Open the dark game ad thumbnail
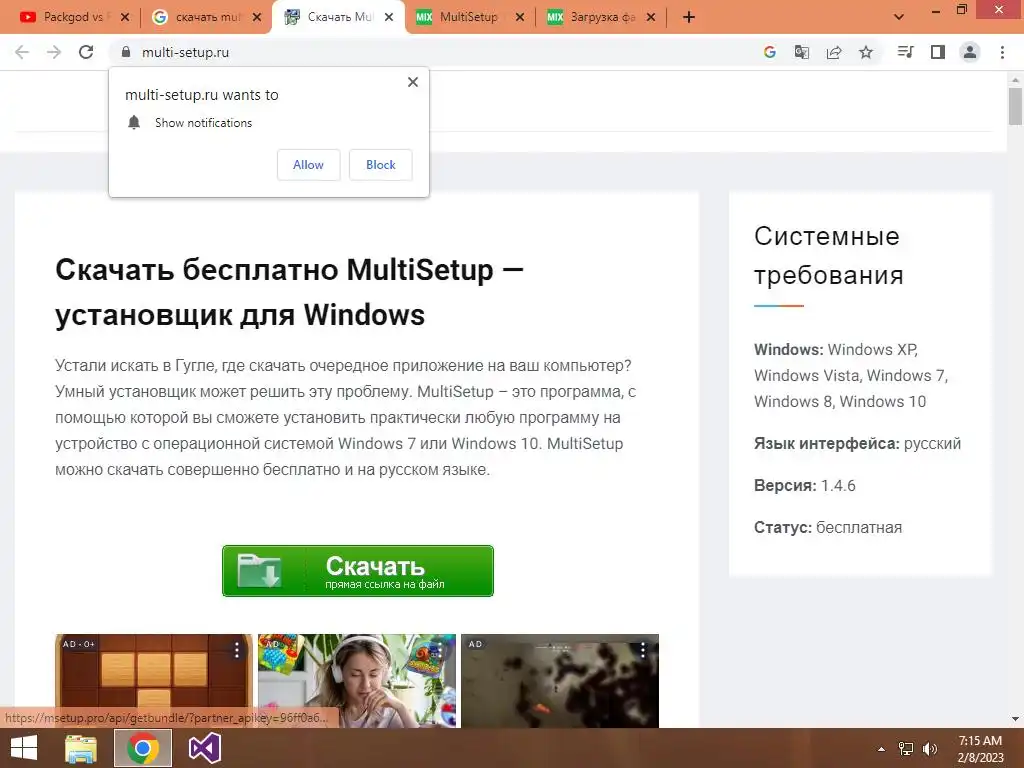The height and width of the screenshot is (768, 1024). 560,680
